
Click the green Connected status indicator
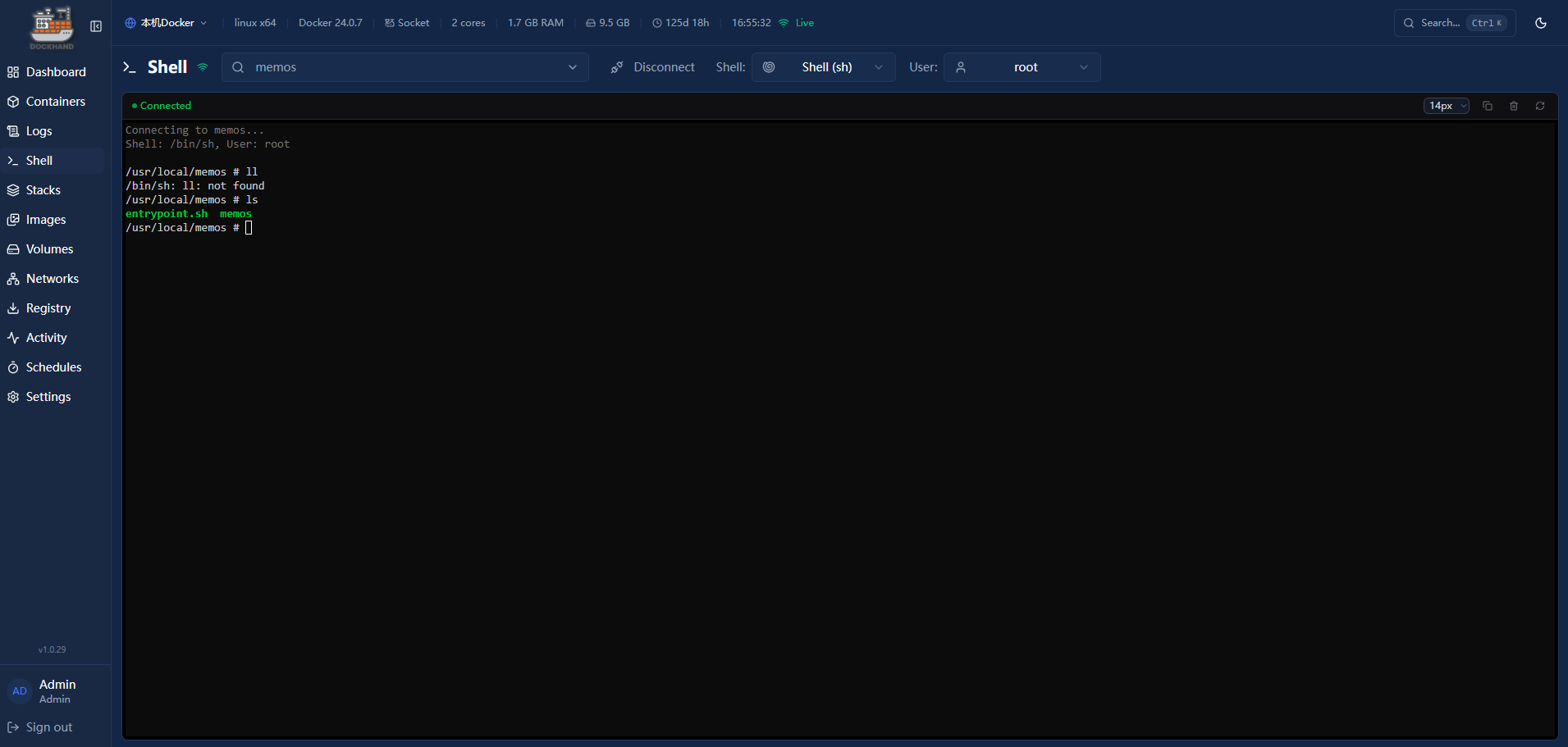[162, 106]
